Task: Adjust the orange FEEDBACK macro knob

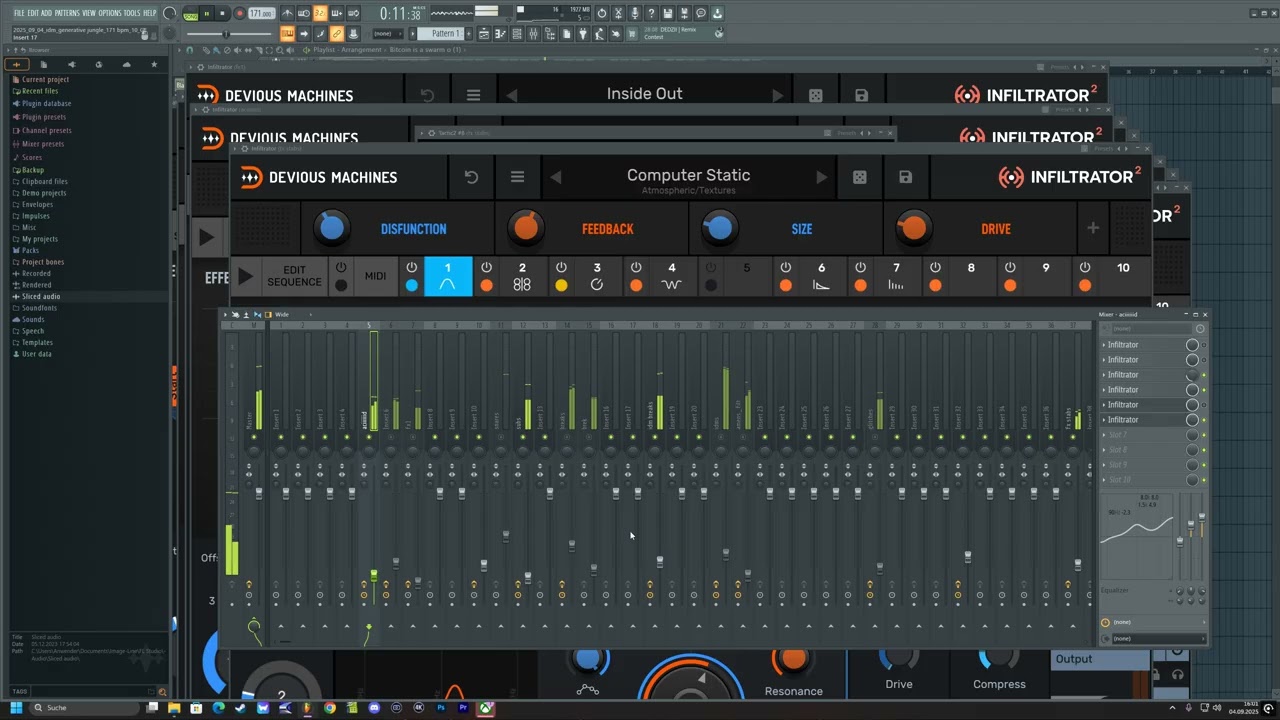Action: (x=525, y=228)
